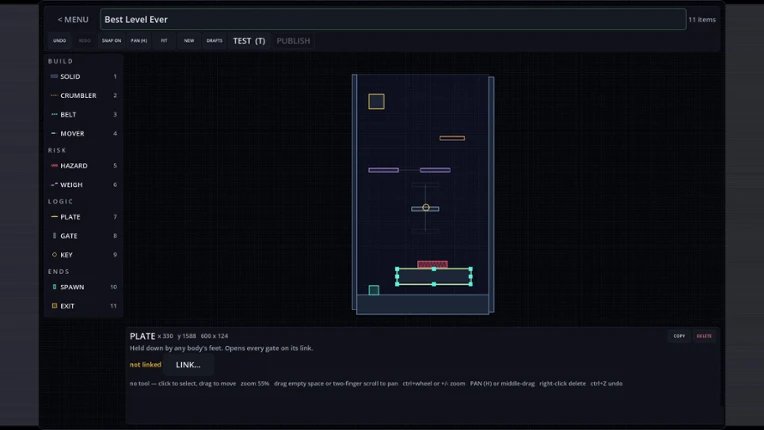This screenshot has width=764, height=430.
Task: Select the right purple platform in canvas
Action: [435, 170]
